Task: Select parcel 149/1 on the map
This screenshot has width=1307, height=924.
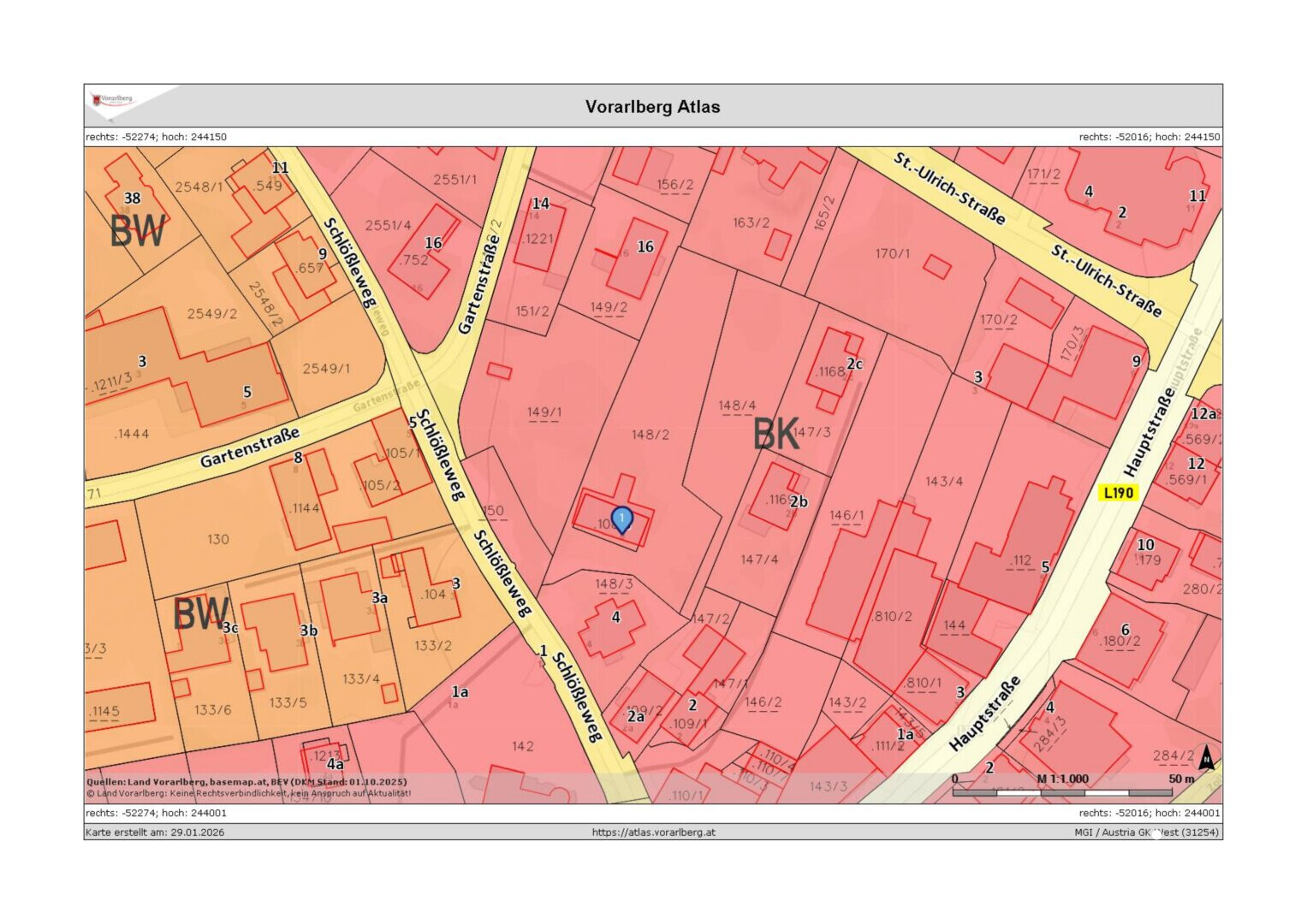Action: (544, 413)
